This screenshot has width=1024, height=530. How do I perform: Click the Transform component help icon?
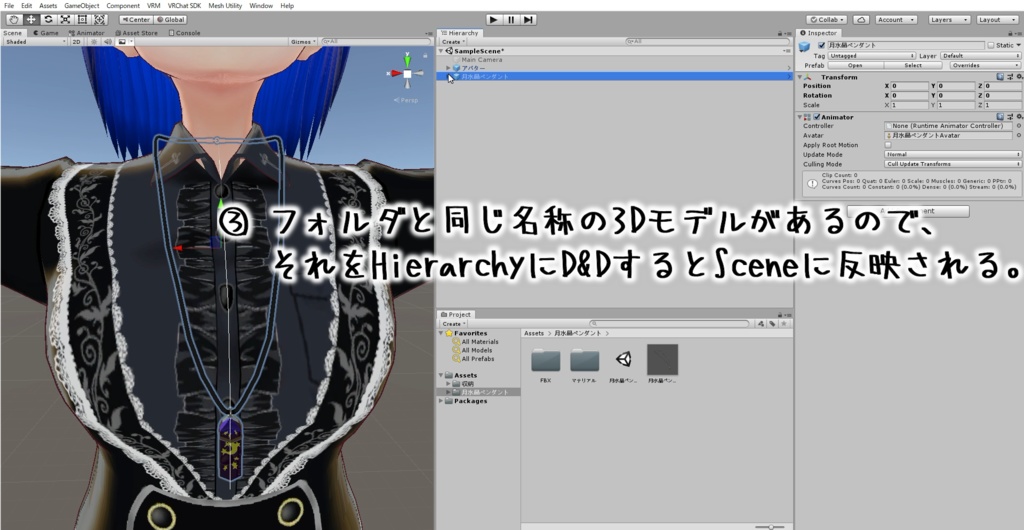(1000, 77)
